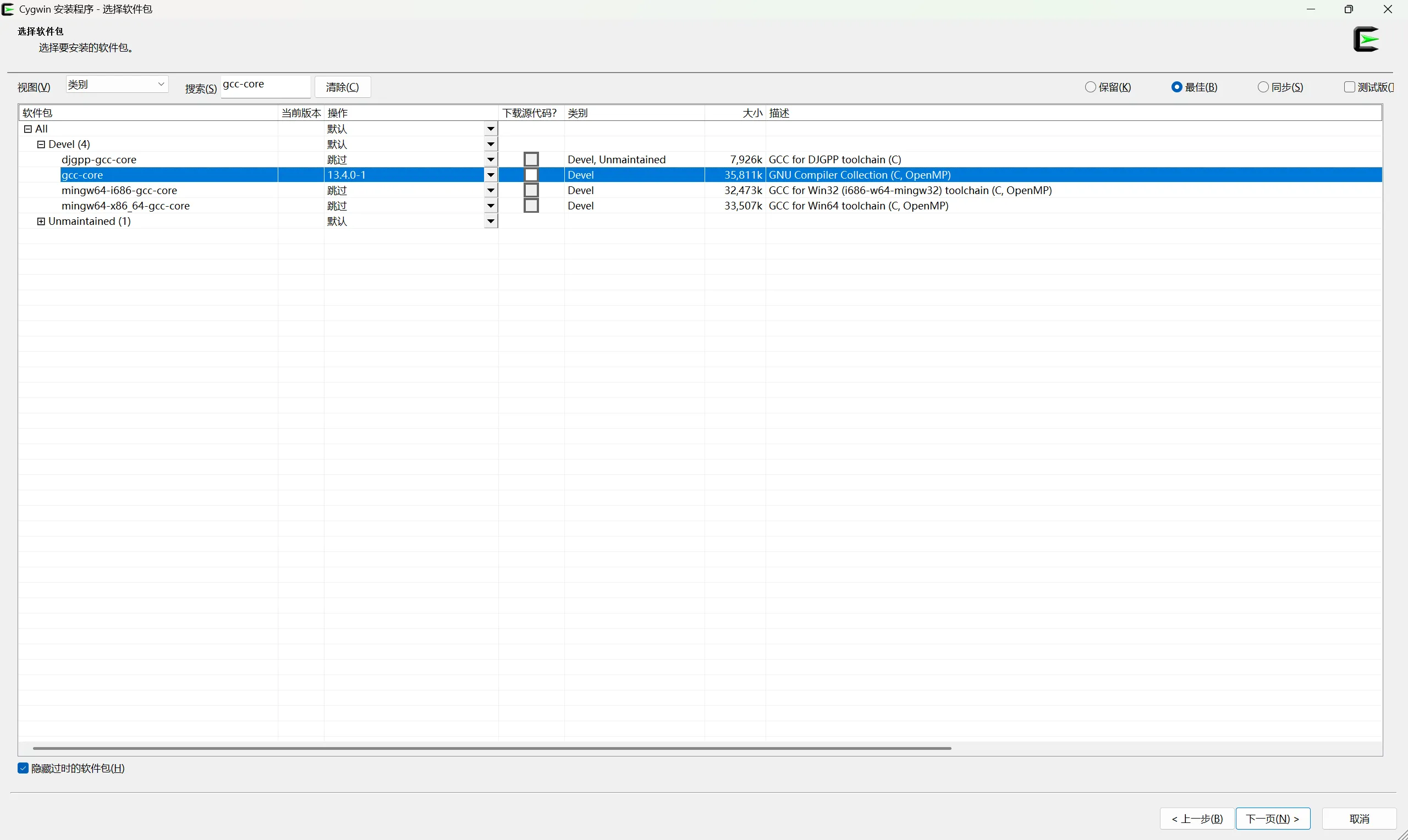This screenshot has height=840, width=1408.
Task: Open action dropdown for djgpp-gcc-core
Action: (x=490, y=159)
